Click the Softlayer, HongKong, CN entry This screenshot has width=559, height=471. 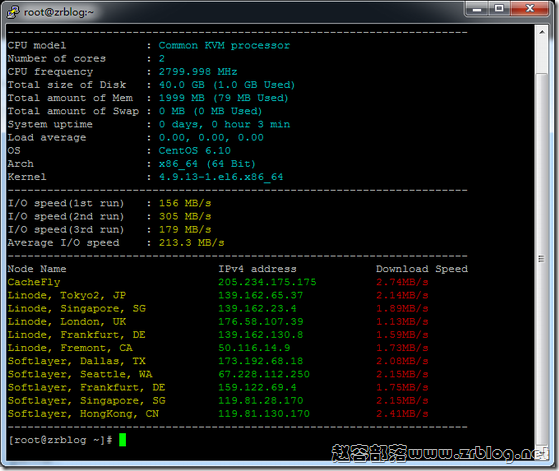pos(83,414)
